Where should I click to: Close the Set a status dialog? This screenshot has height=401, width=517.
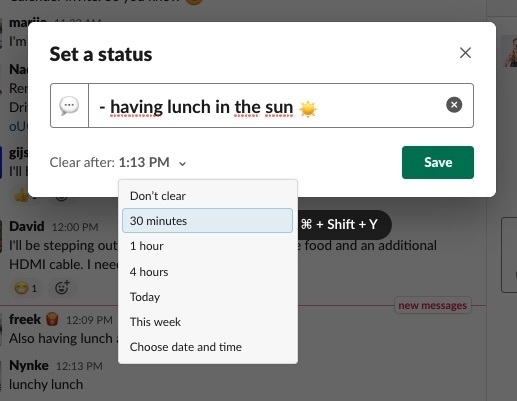click(465, 53)
